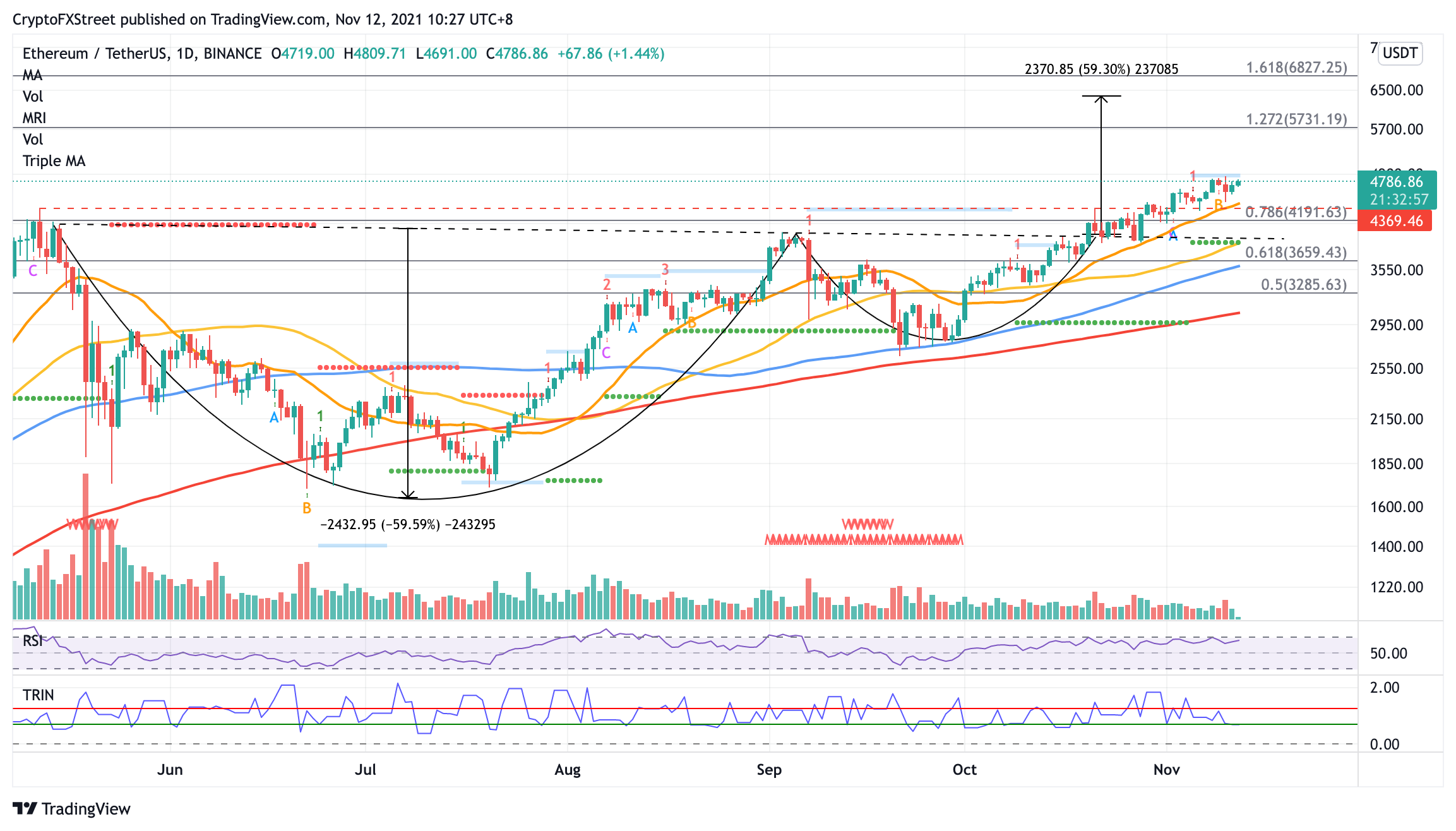The height and width of the screenshot is (831, 1456).
Task: Click the TRIN 0.00 scale label
Action: tap(1385, 744)
